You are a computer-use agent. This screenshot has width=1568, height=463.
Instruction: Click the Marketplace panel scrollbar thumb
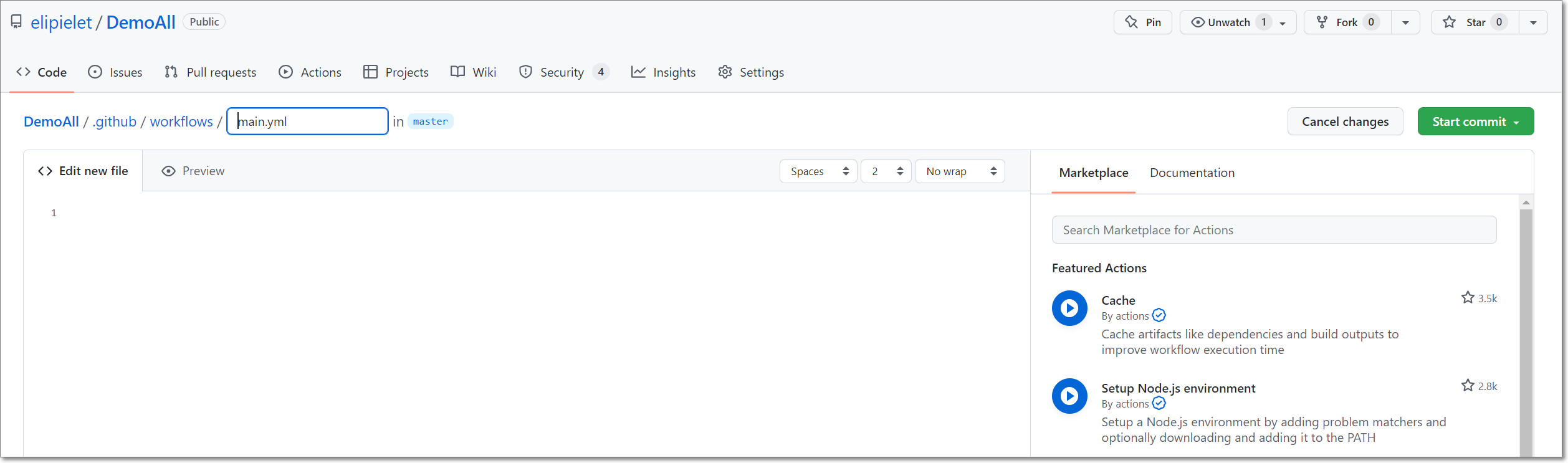coord(1526,333)
